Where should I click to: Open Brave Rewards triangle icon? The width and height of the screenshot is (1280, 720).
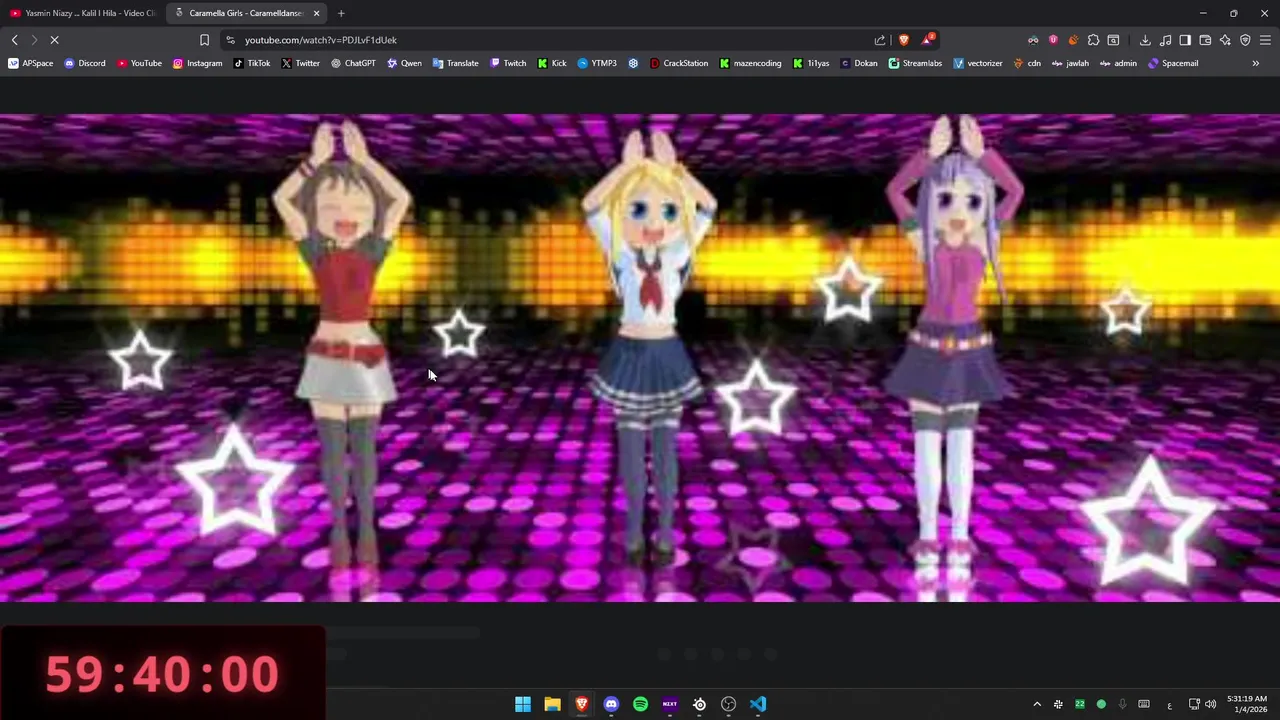click(928, 40)
